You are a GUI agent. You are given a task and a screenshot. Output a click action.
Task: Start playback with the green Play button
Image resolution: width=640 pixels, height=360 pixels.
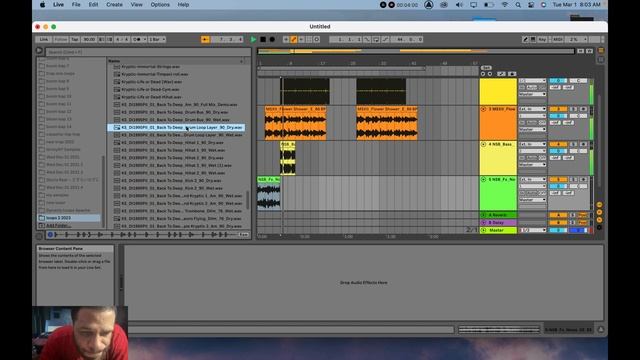coord(253,40)
